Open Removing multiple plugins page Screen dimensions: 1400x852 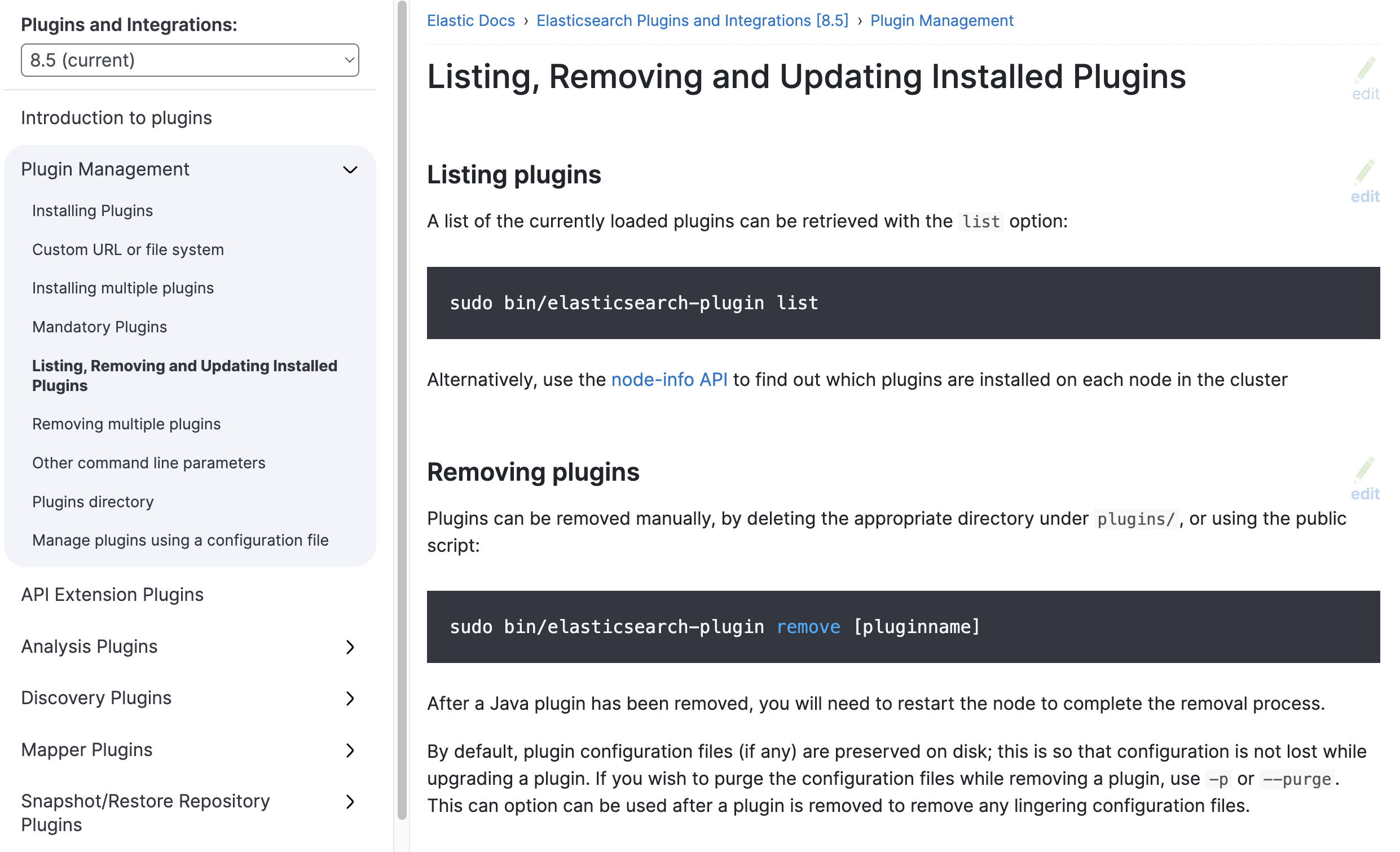pyautogui.click(x=126, y=424)
